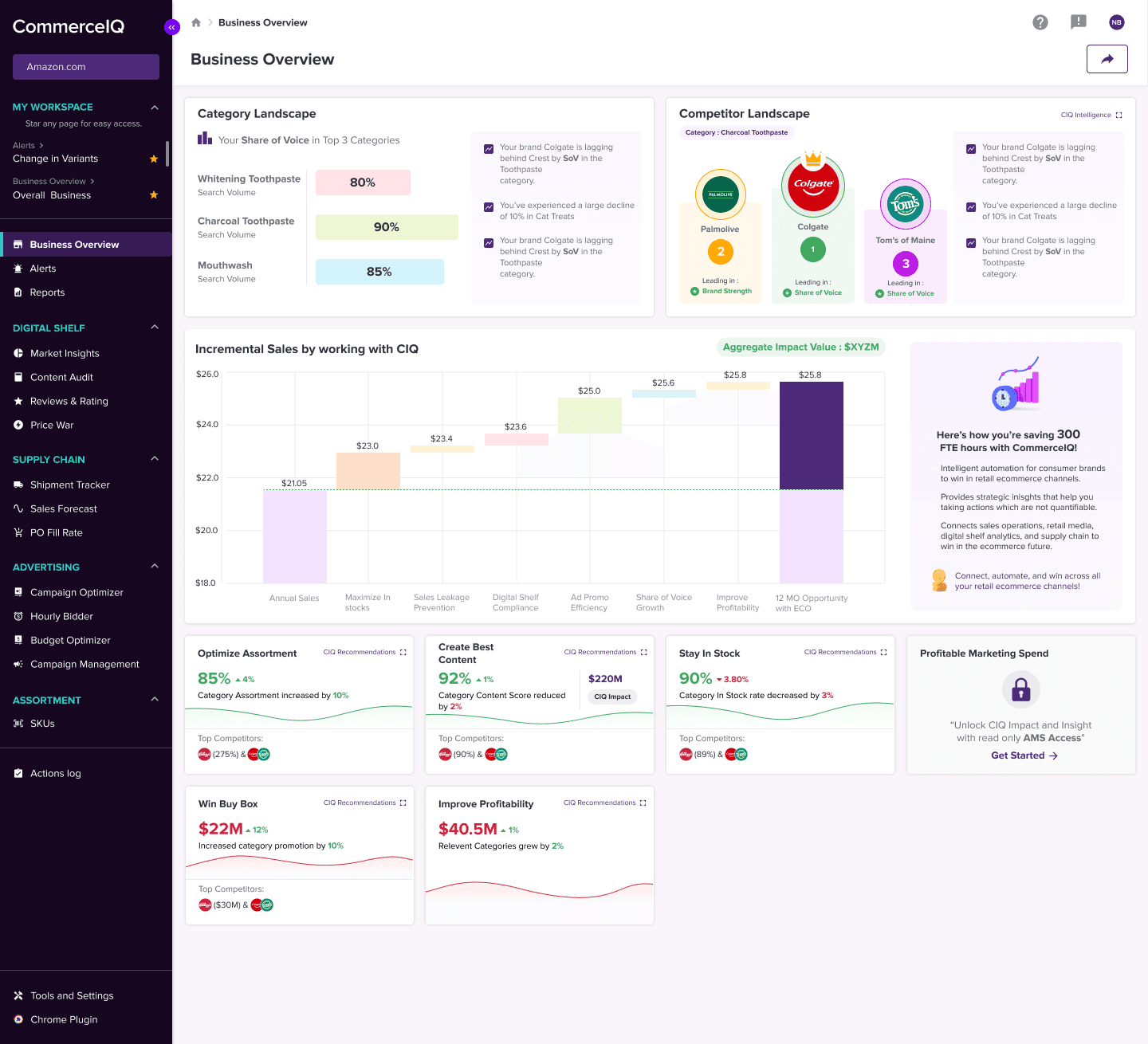Click the Mouthwash 85% bar
This screenshot has width=1148, height=1044.
379,272
